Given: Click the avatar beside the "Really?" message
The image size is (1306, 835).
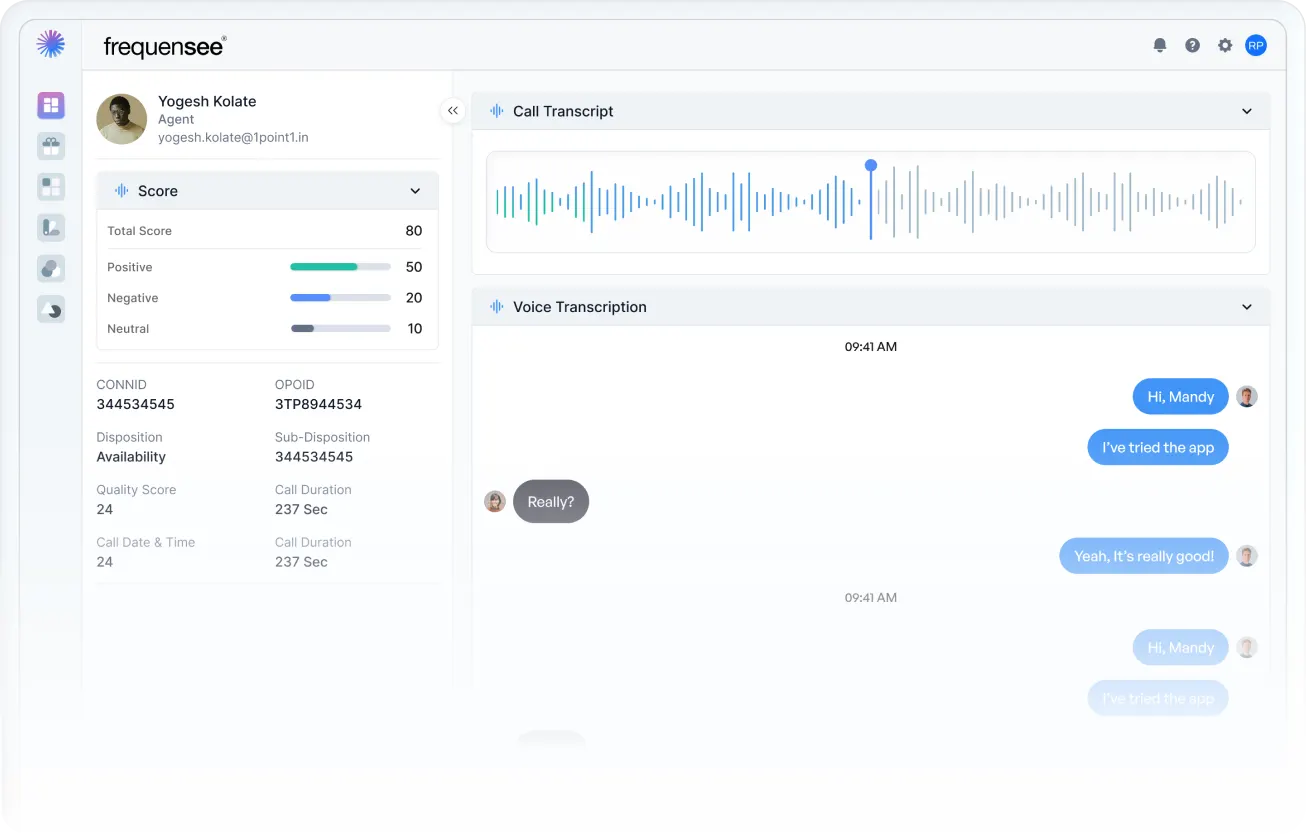Looking at the screenshot, I should click(495, 501).
